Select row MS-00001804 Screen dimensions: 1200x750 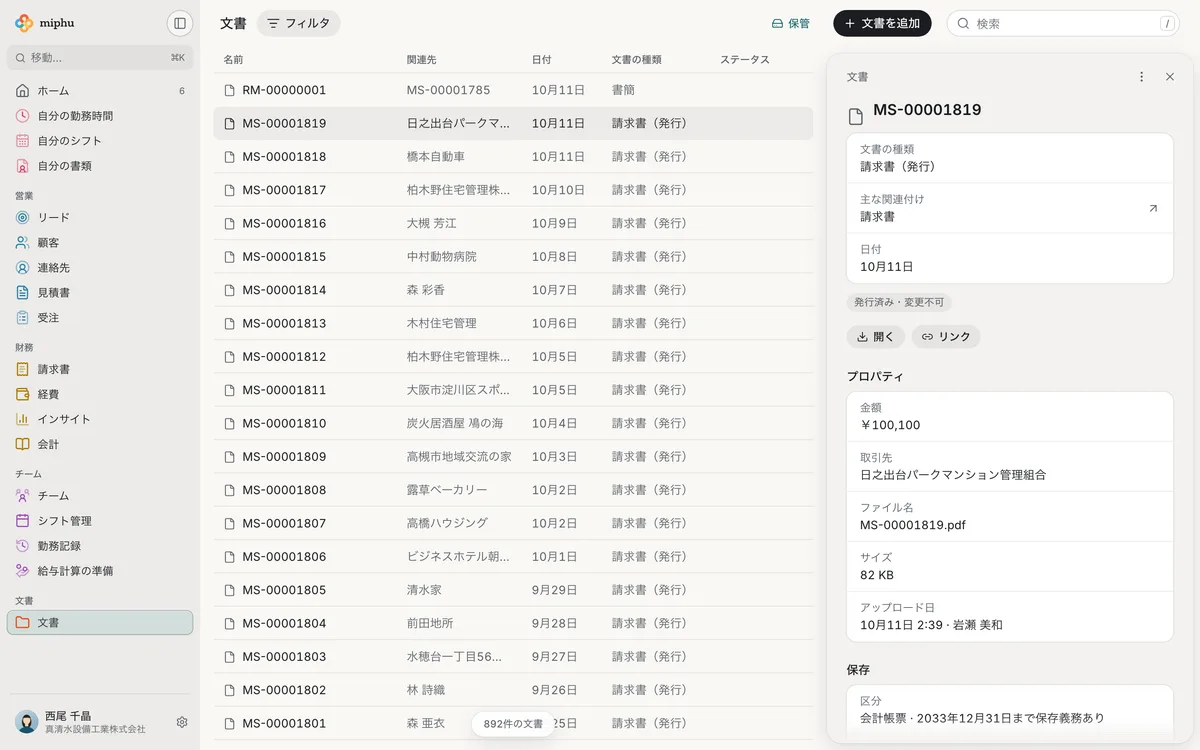point(513,623)
